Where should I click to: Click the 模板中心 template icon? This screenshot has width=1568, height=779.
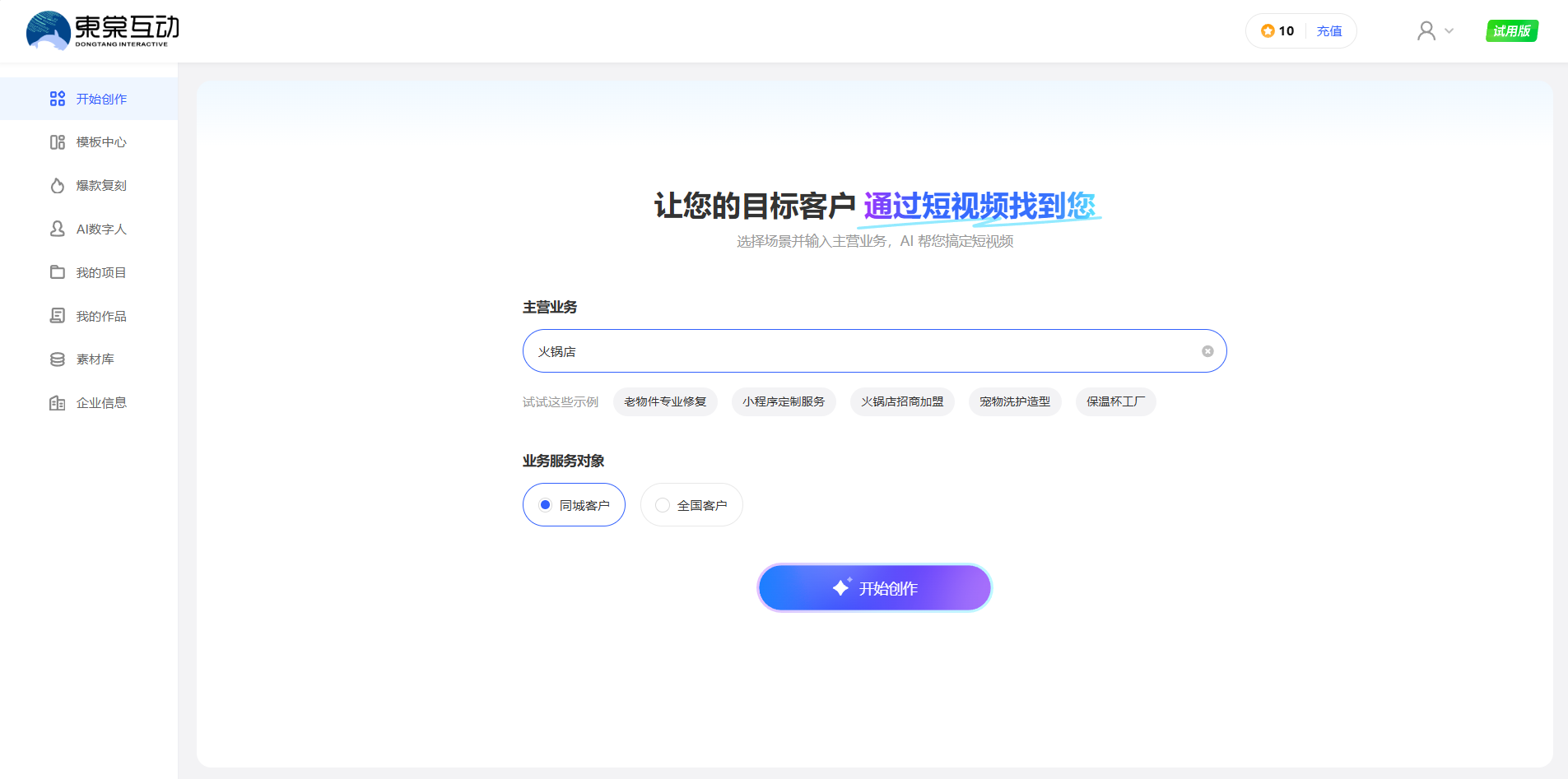point(58,142)
